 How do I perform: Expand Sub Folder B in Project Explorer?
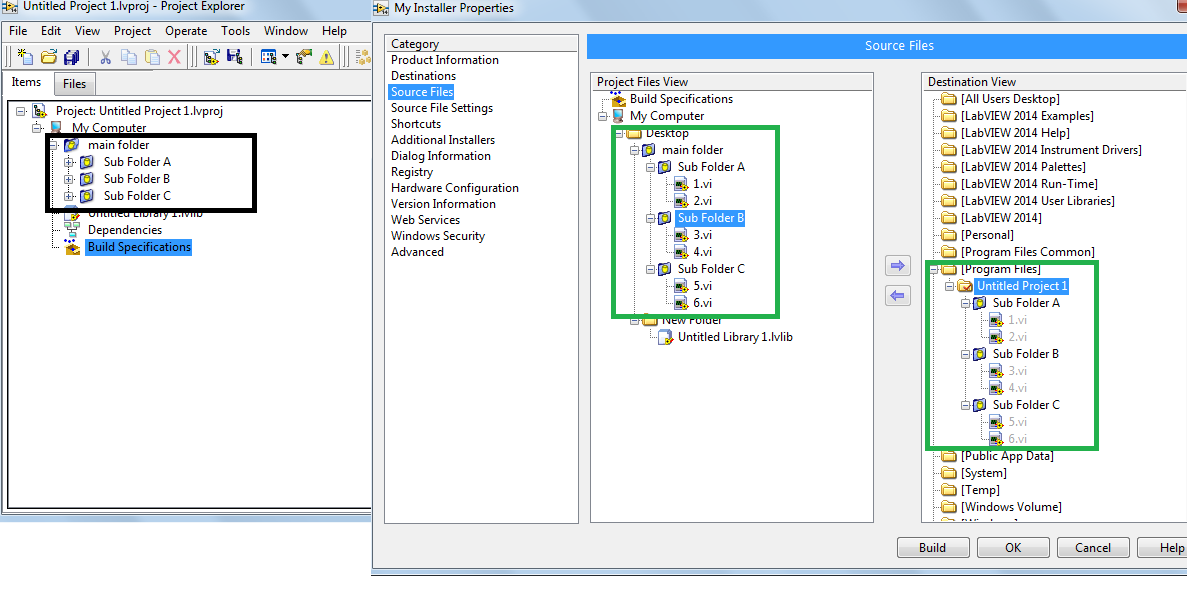(69, 179)
